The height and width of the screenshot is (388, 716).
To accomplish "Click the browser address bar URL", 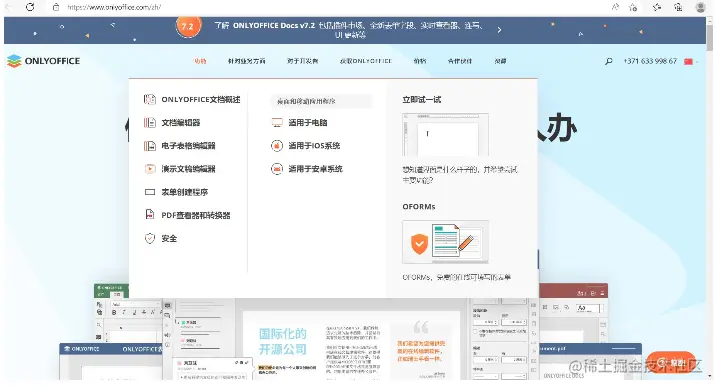I will pos(114,7).
